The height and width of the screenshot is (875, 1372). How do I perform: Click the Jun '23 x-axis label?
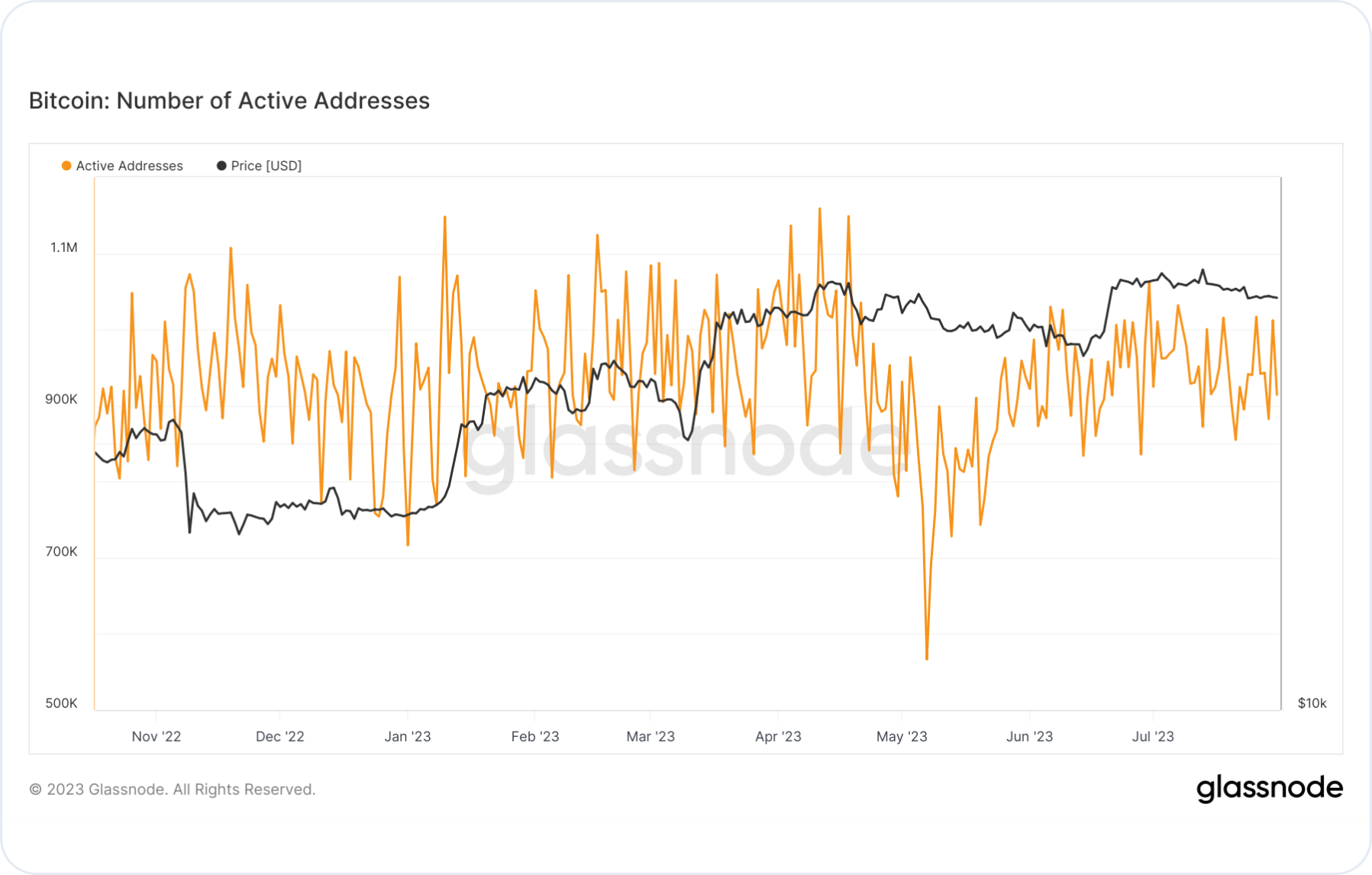coord(1029,736)
